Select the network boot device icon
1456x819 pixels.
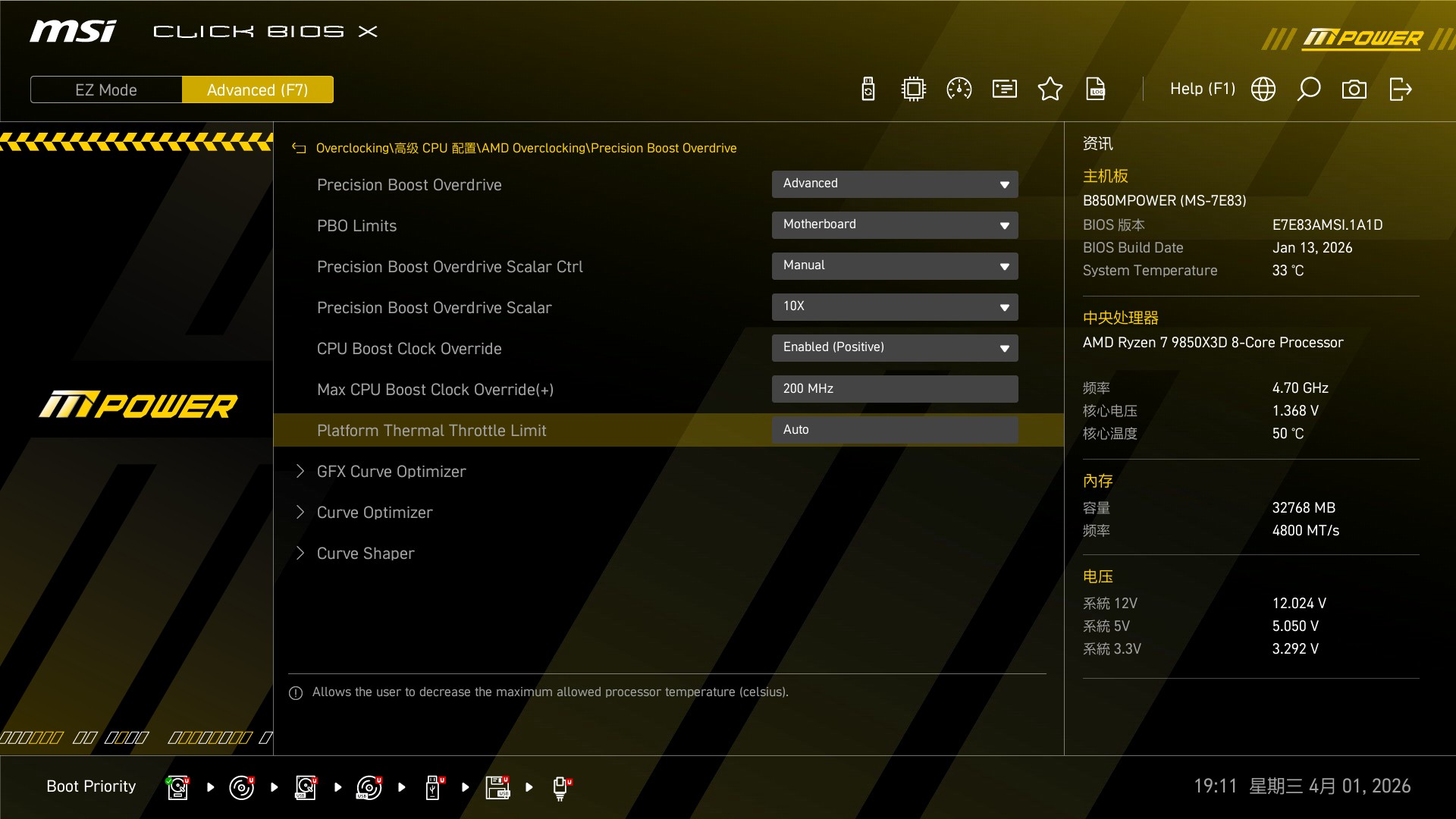(x=560, y=787)
